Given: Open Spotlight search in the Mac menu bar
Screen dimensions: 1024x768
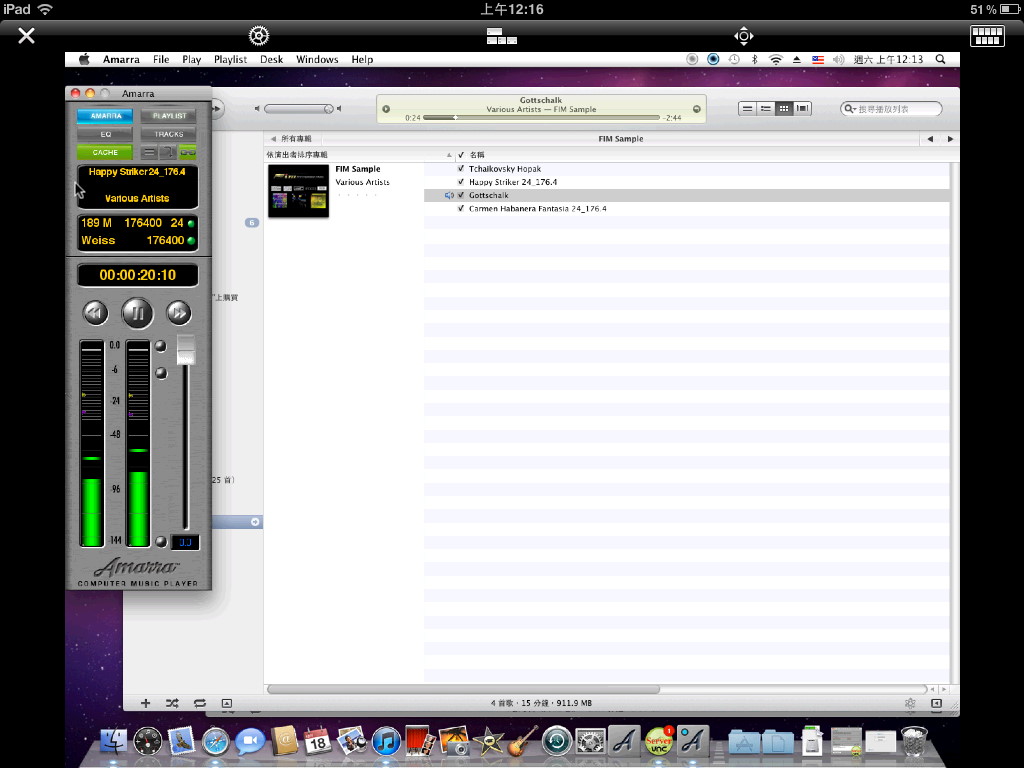Looking at the screenshot, I should 940,59.
